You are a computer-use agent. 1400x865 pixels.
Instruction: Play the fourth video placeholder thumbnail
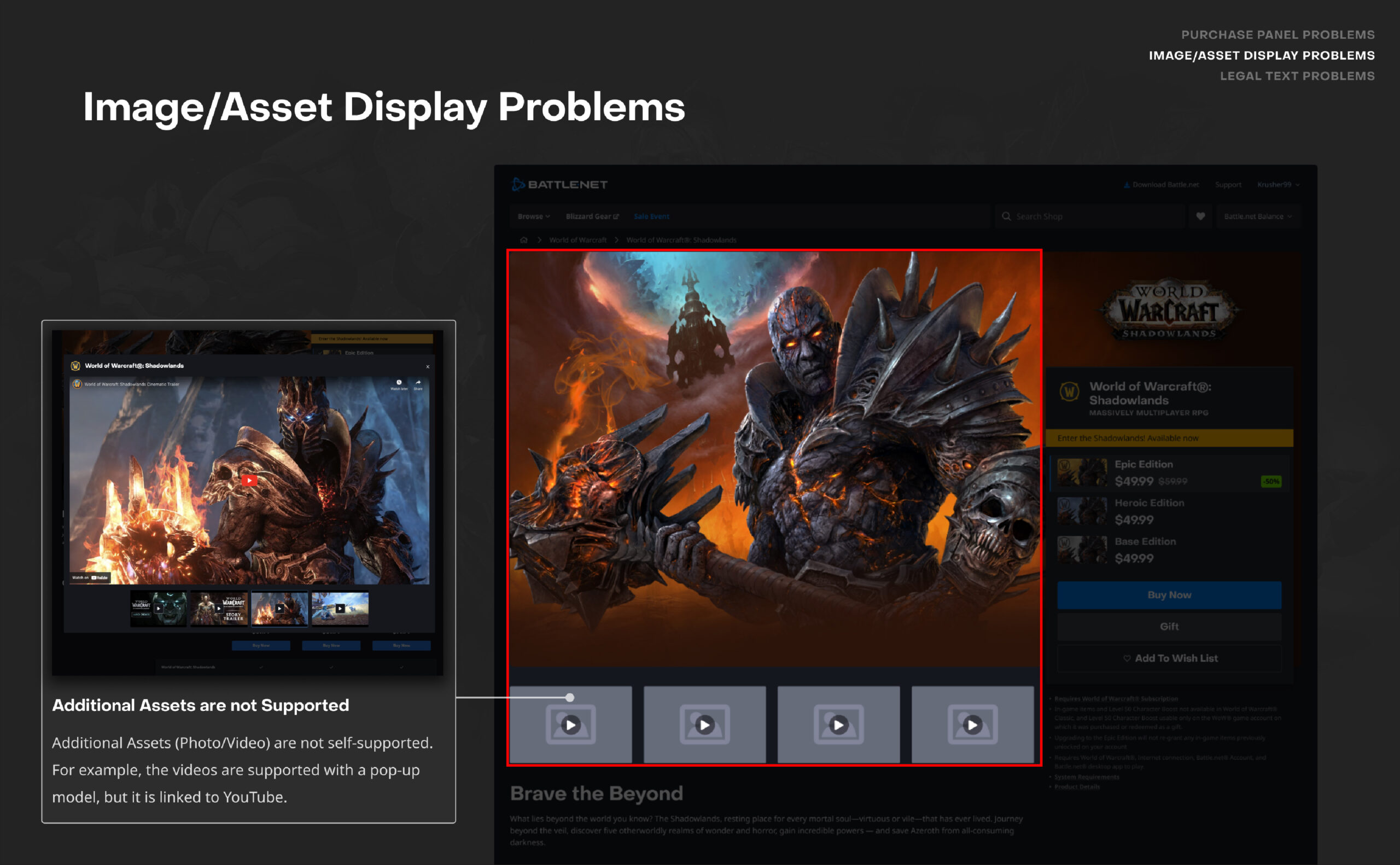pos(972,724)
